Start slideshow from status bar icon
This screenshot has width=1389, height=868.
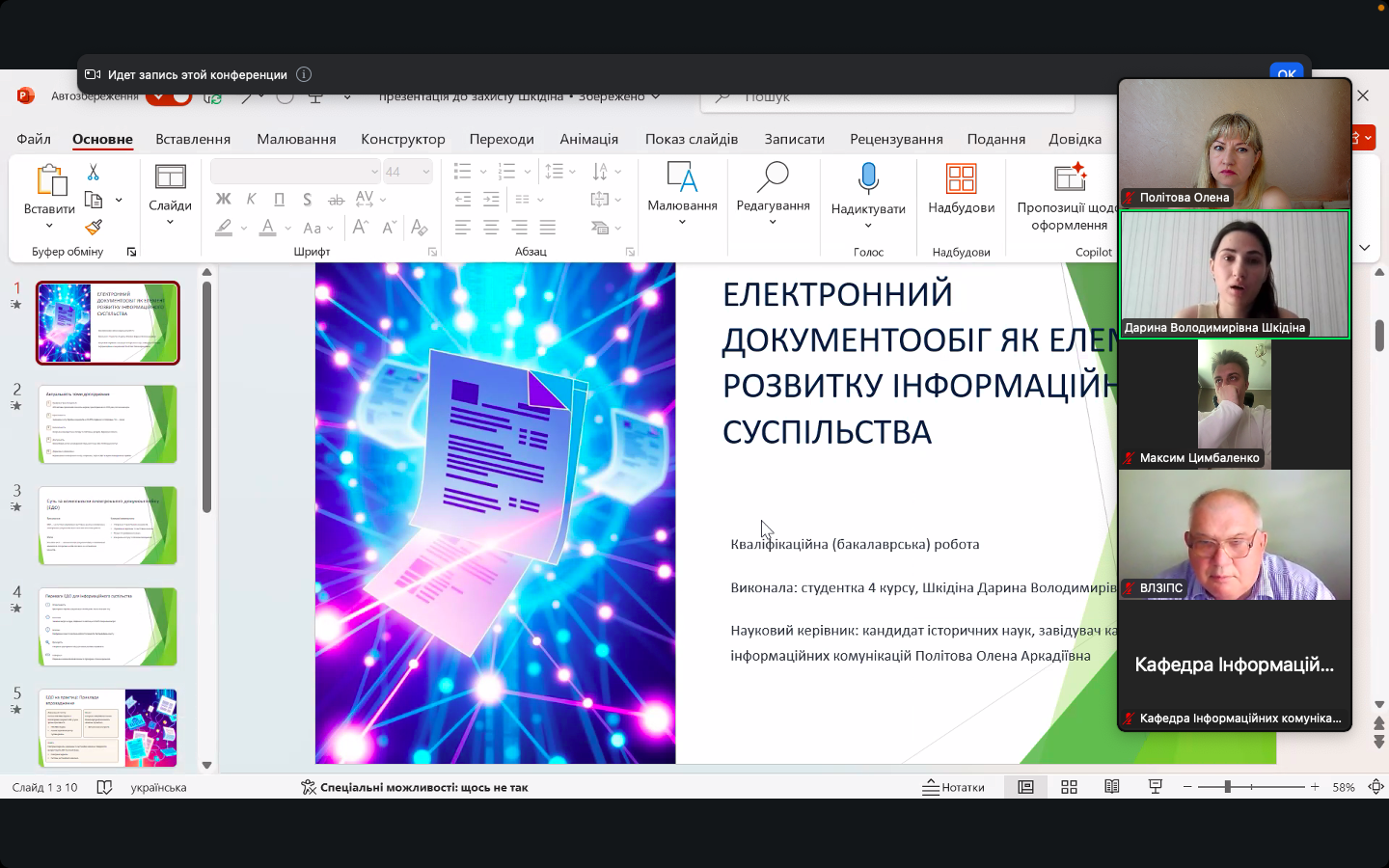[1156, 787]
